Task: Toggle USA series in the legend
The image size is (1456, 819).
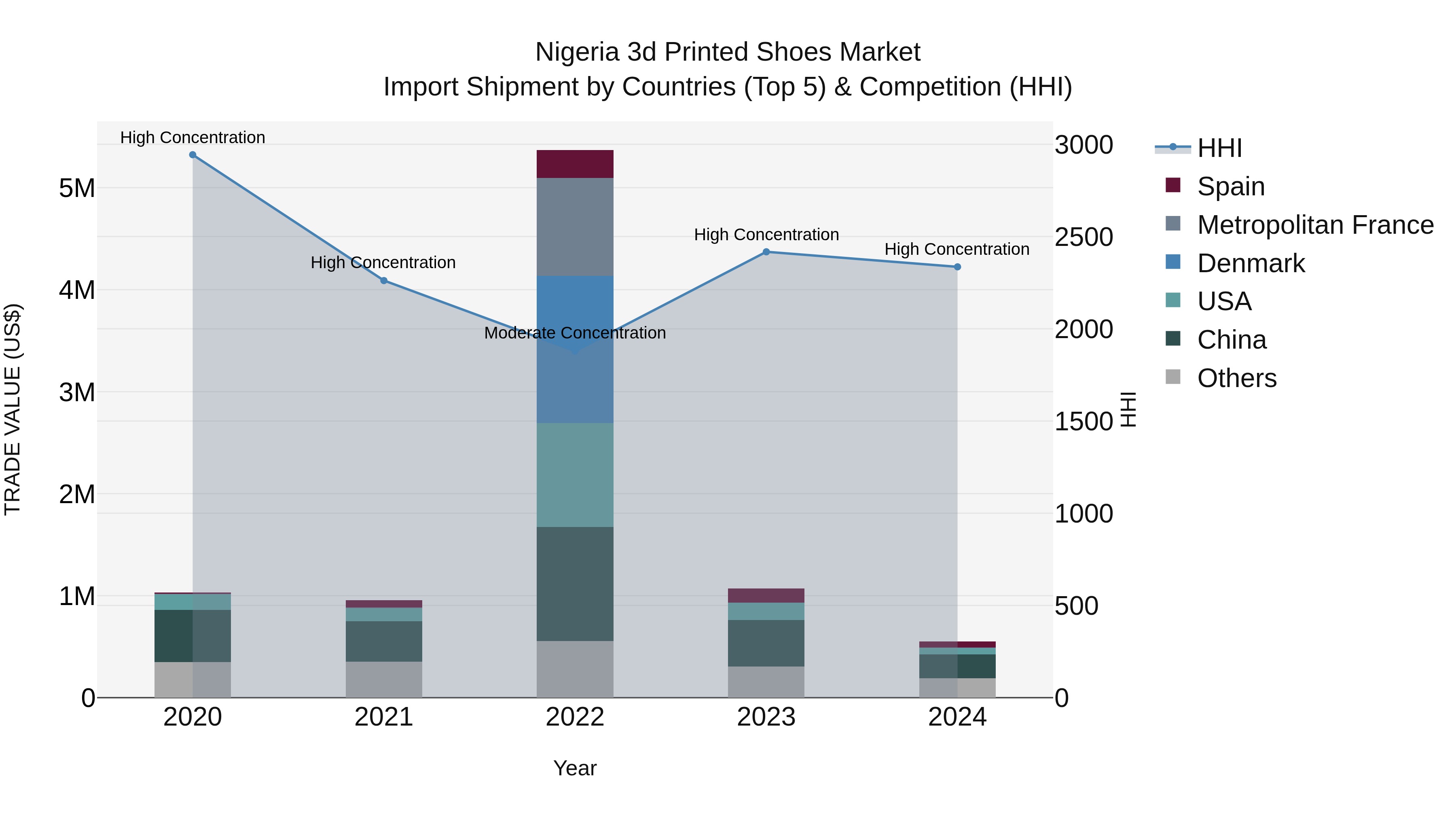Action: (x=1208, y=301)
